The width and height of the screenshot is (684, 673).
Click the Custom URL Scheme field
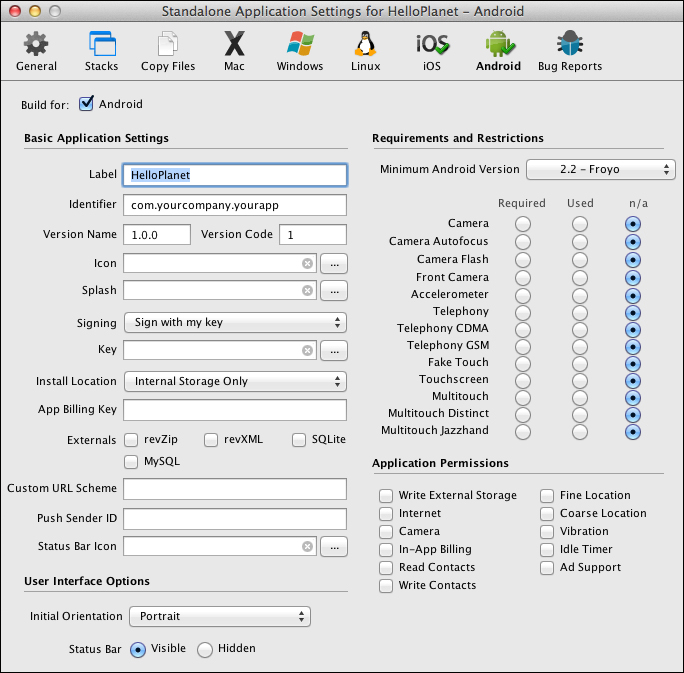(x=235, y=489)
